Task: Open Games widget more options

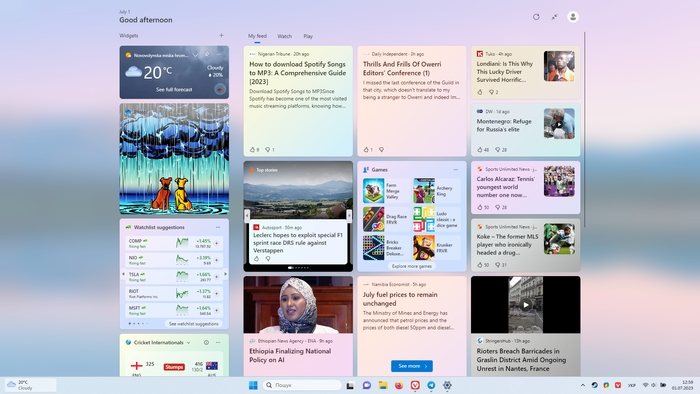Action: click(x=455, y=170)
